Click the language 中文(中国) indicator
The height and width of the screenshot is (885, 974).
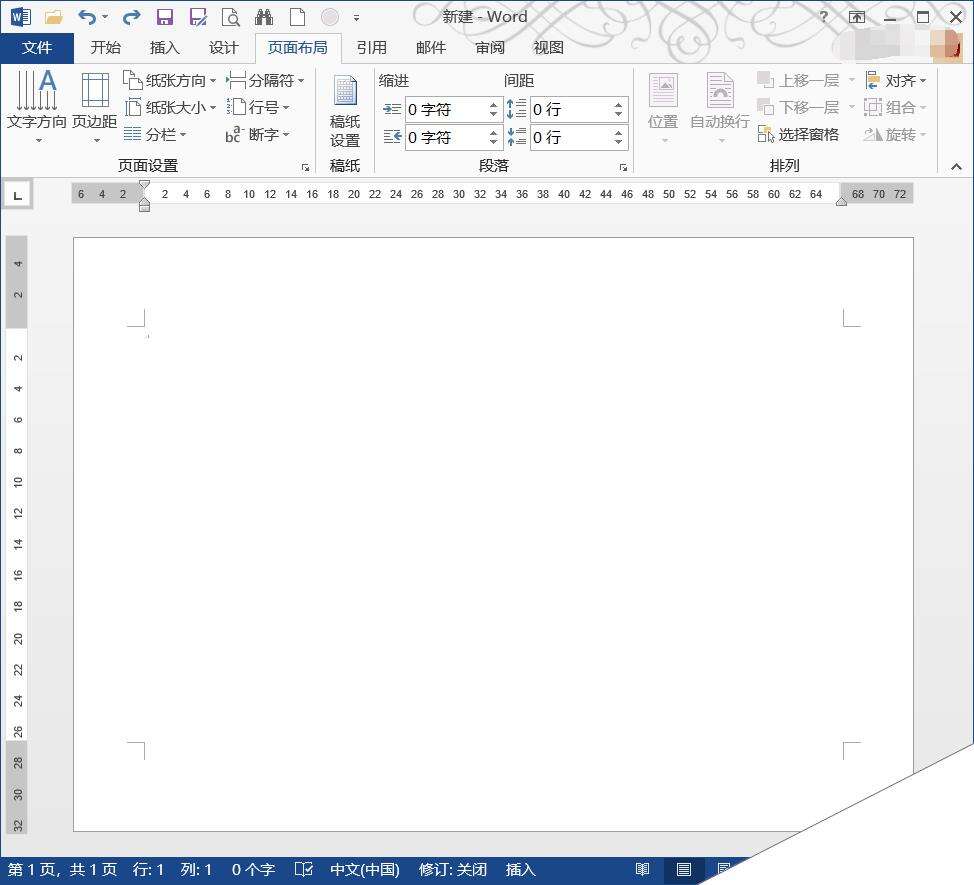(365, 869)
